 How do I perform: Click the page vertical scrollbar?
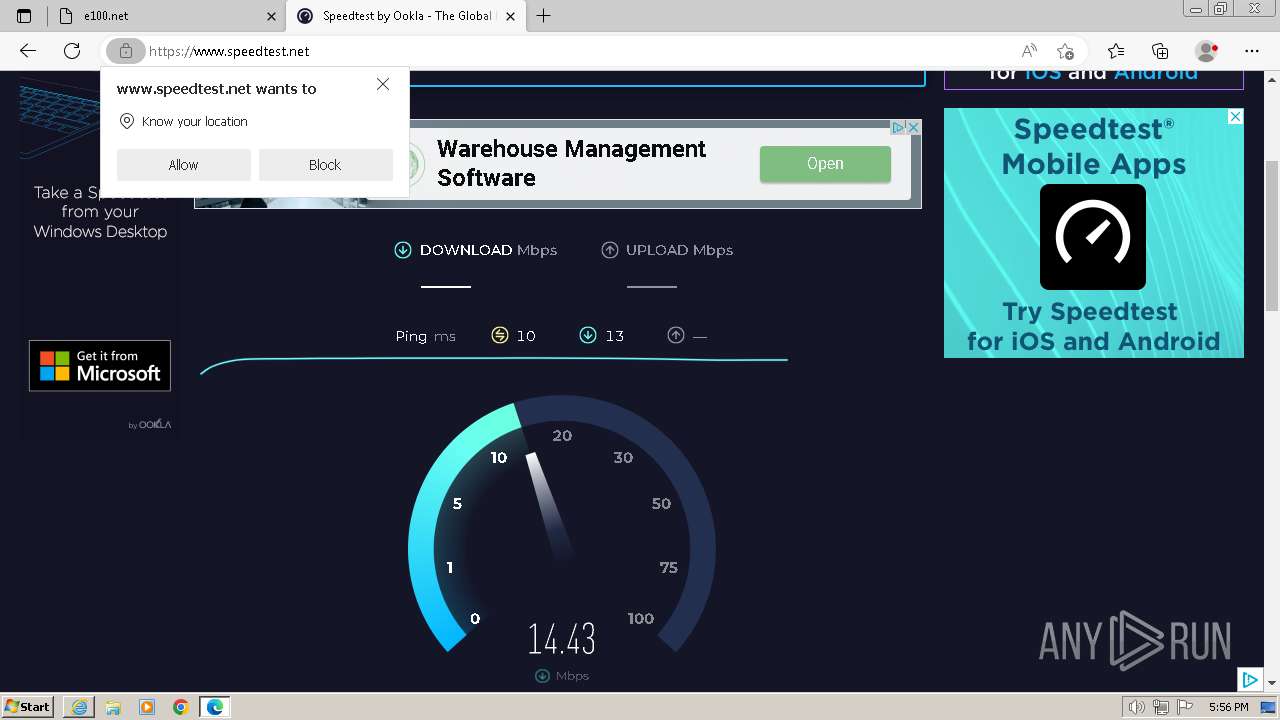point(1271,235)
